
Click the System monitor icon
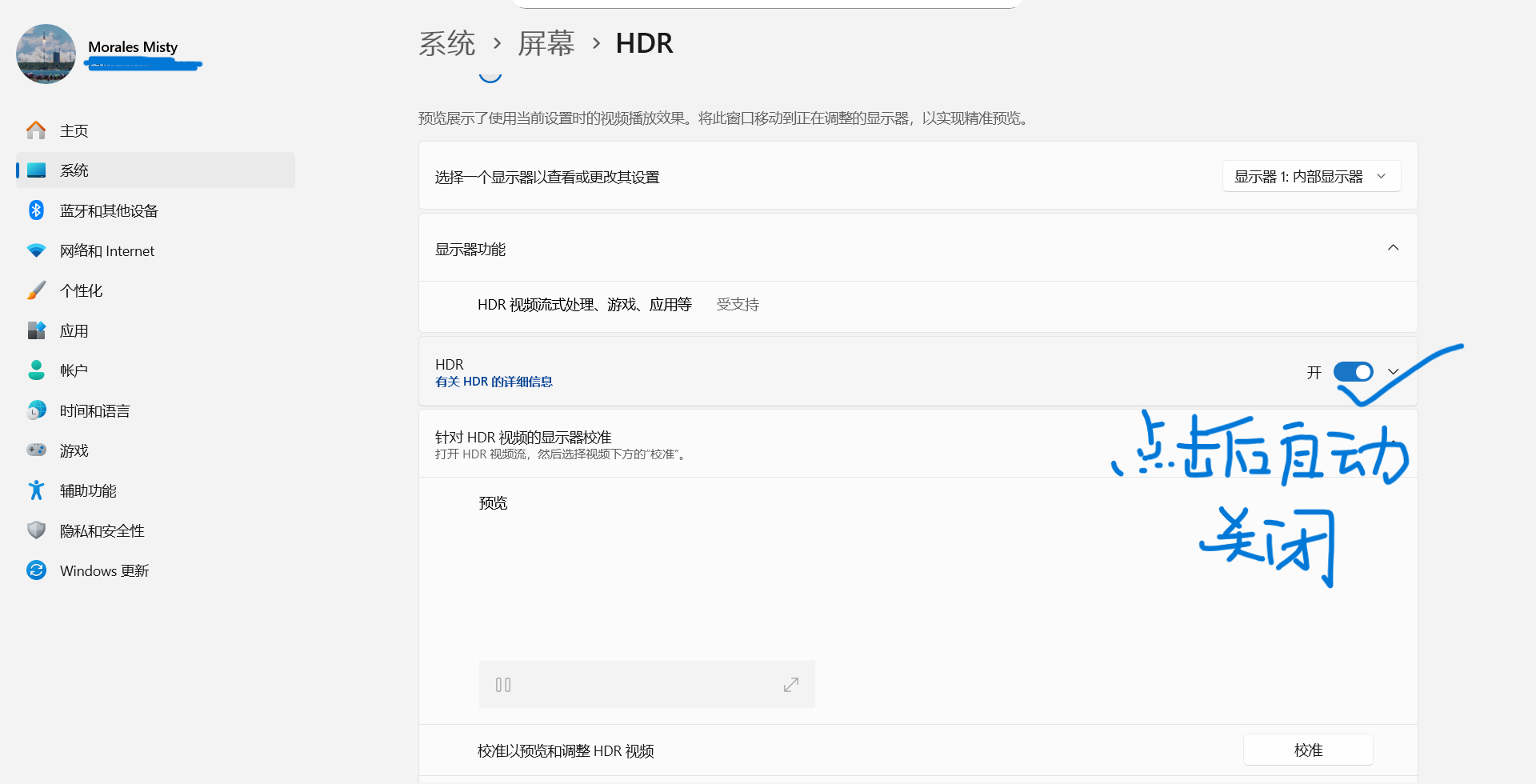[36, 170]
